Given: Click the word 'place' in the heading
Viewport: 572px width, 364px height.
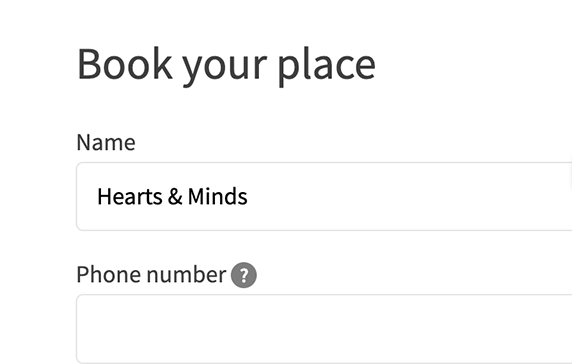Looking at the screenshot, I should click(x=326, y=66).
